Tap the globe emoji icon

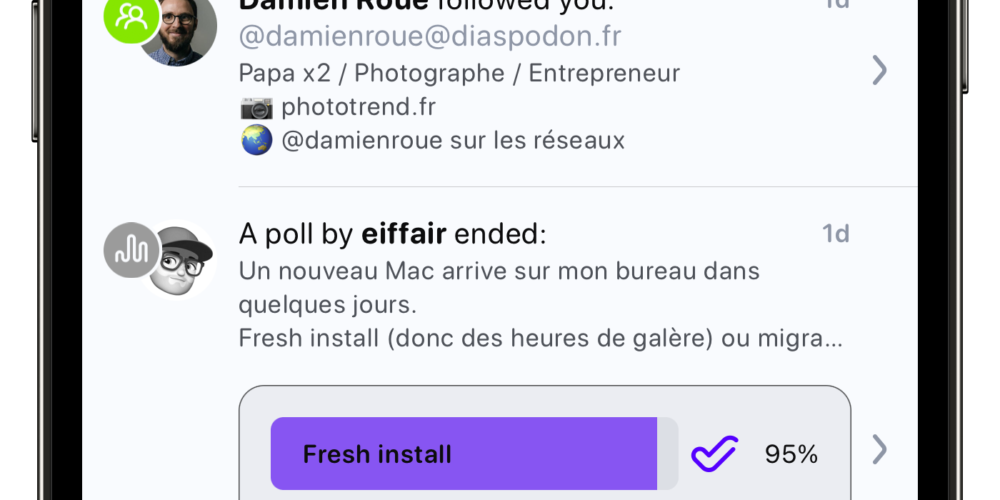coord(256,140)
